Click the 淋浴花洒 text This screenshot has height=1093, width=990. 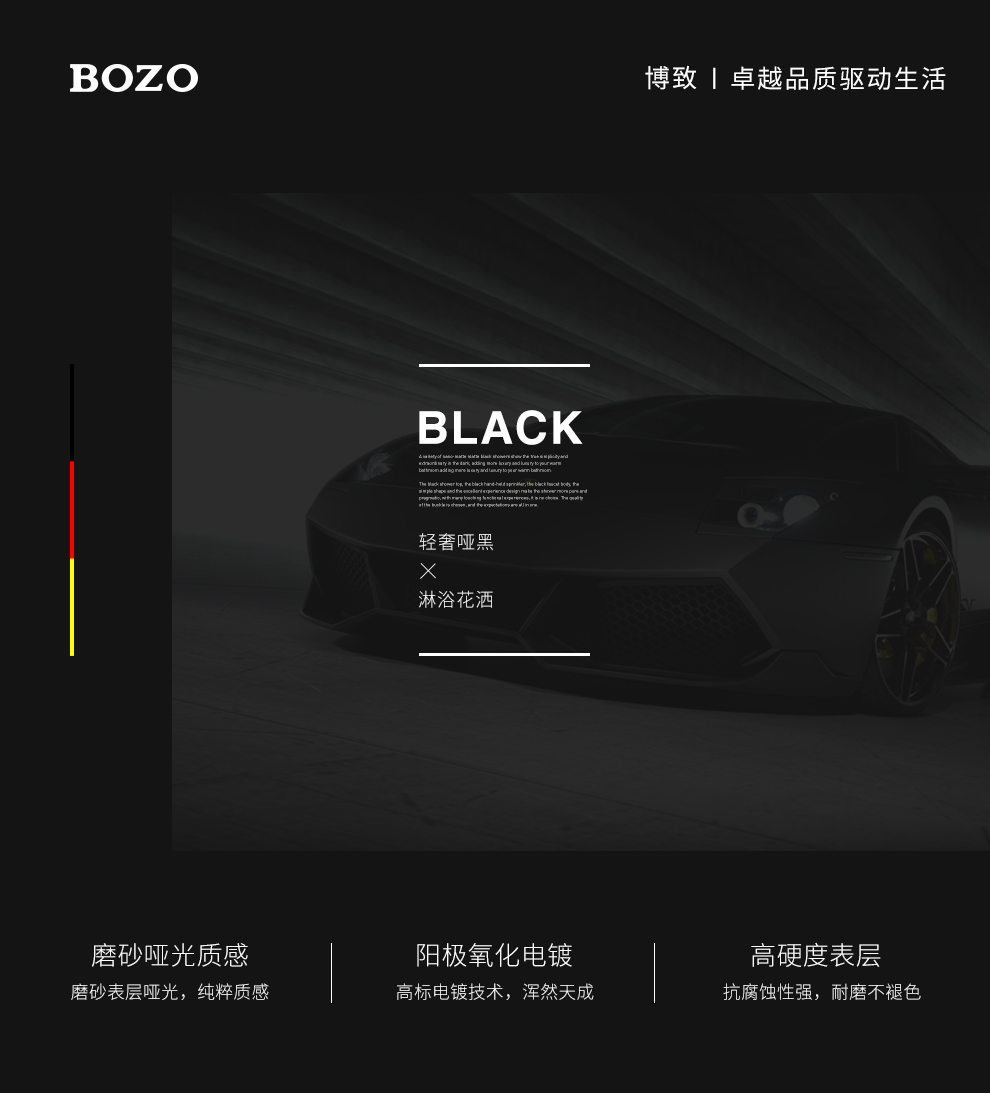456,599
